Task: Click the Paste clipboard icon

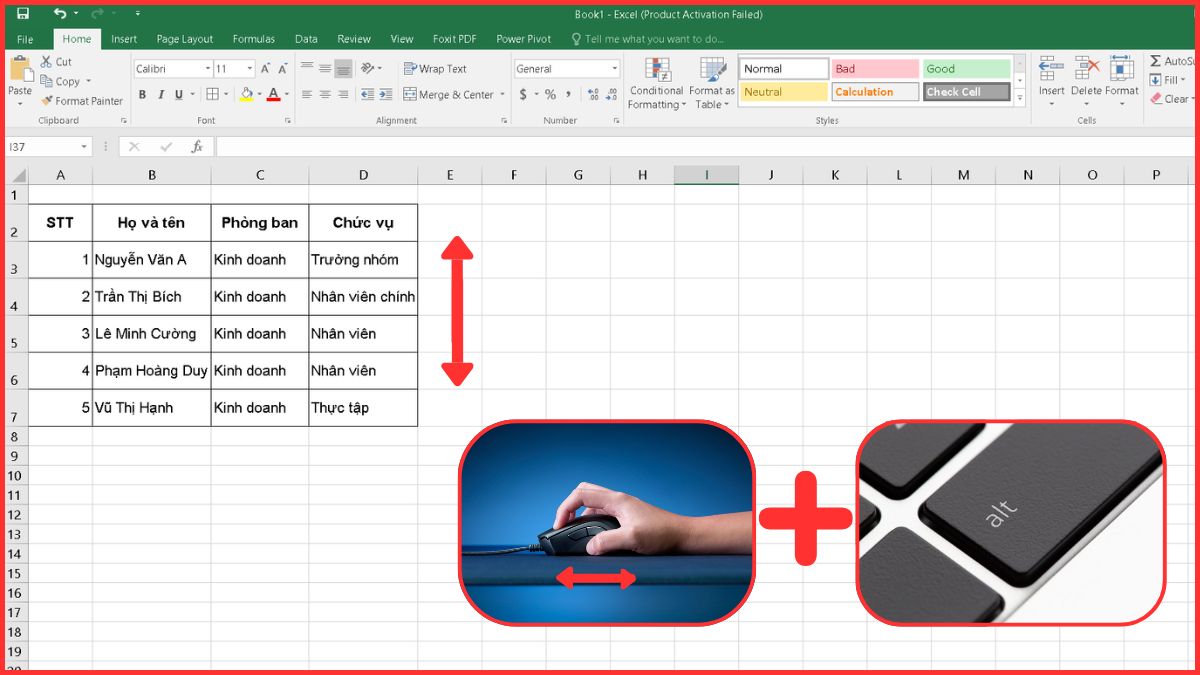Action: [x=20, y=70]
